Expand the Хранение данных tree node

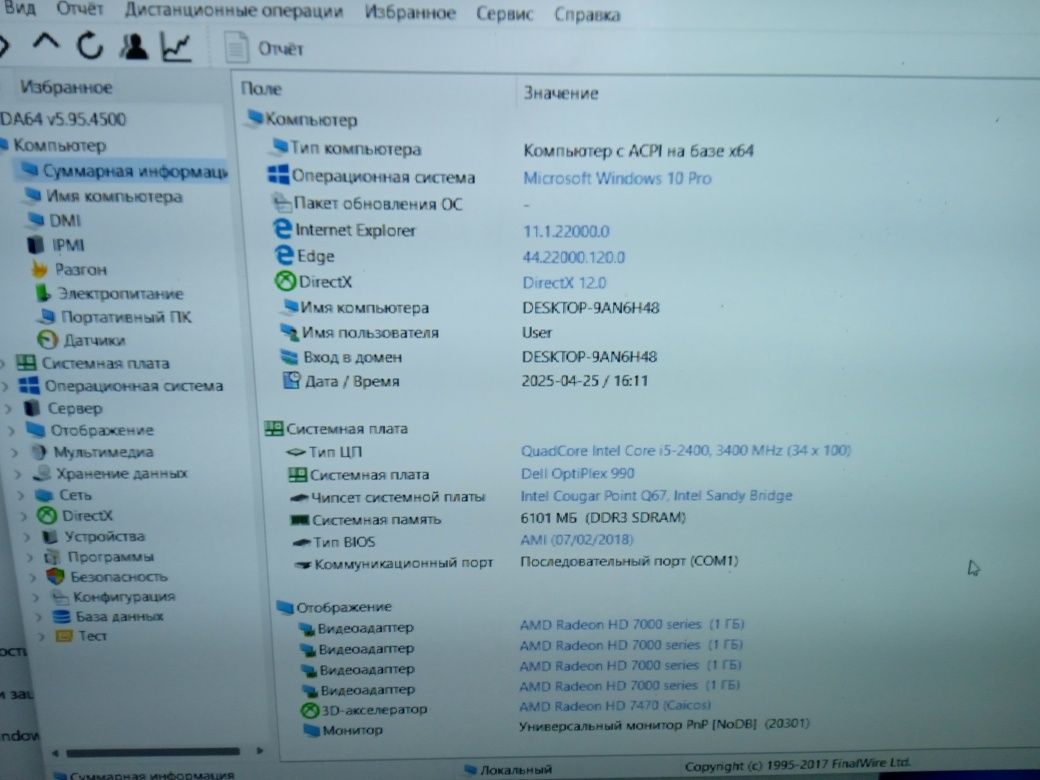[x=19, y=474]
